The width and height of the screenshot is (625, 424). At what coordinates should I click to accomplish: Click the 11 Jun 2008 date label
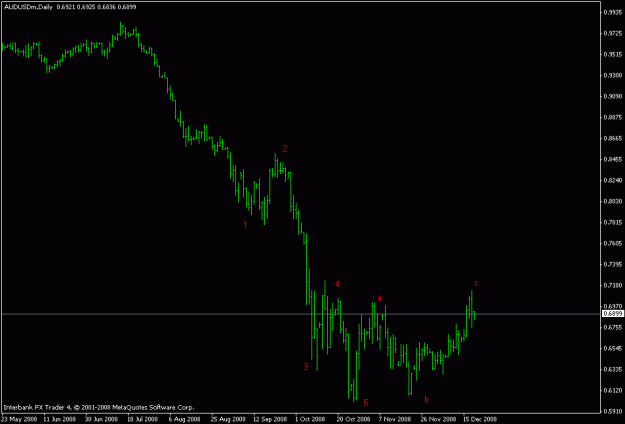click(59, 420)
